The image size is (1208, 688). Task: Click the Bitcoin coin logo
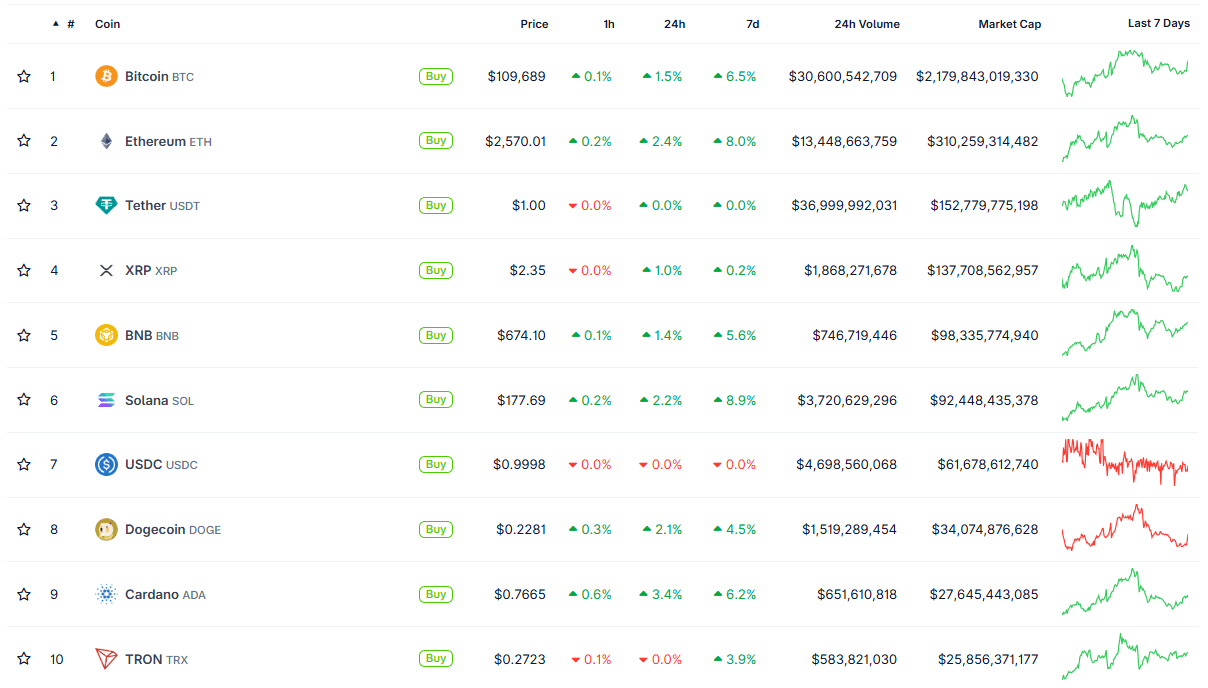(x=106, y=76)
